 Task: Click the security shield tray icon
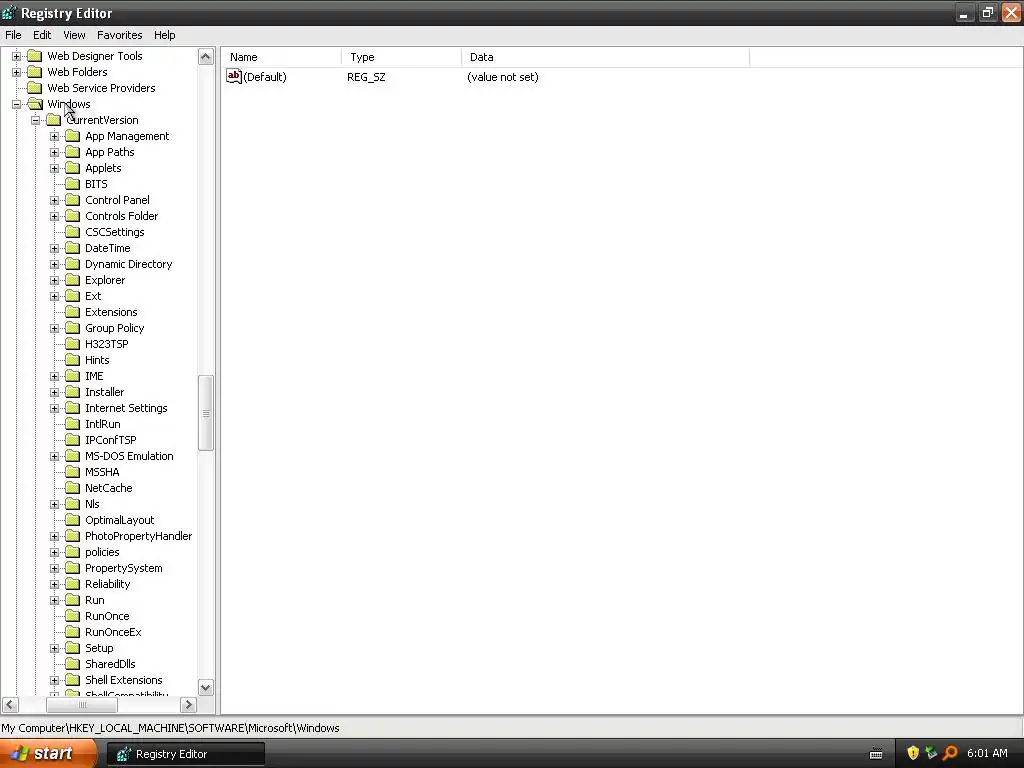[913, 753]
